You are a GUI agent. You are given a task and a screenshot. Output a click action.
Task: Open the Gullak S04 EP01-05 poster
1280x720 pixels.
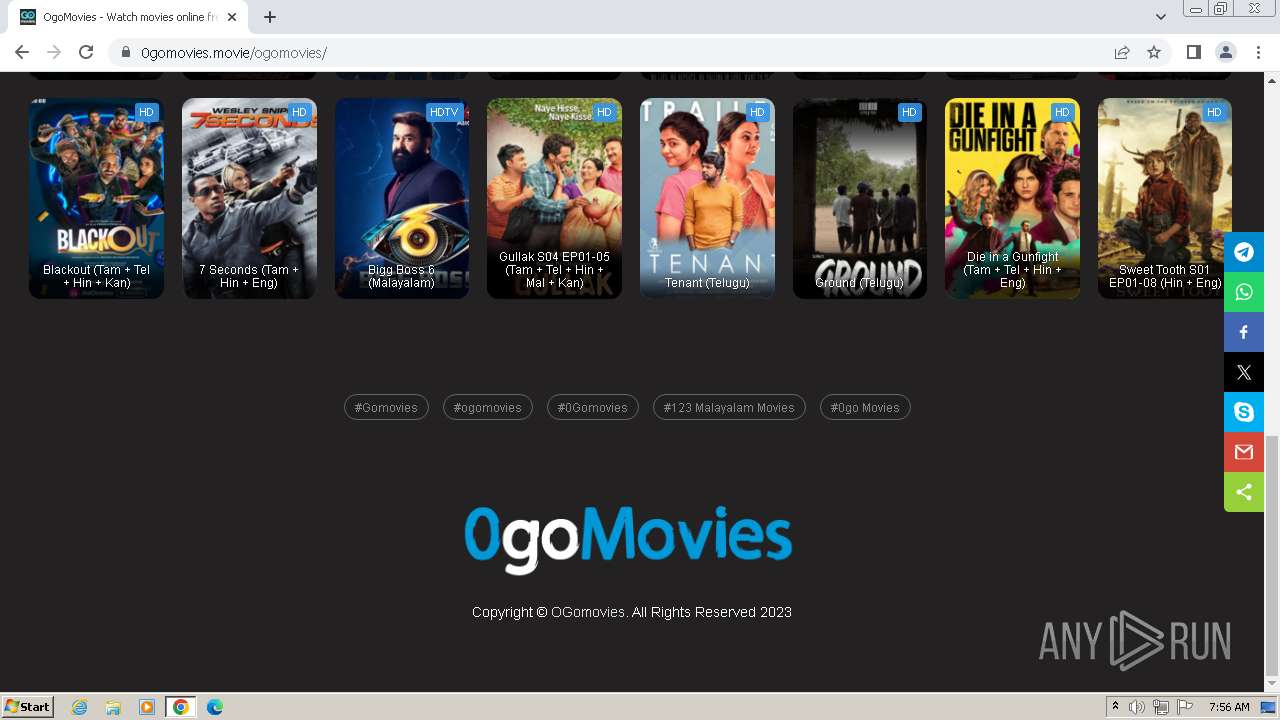554,198
